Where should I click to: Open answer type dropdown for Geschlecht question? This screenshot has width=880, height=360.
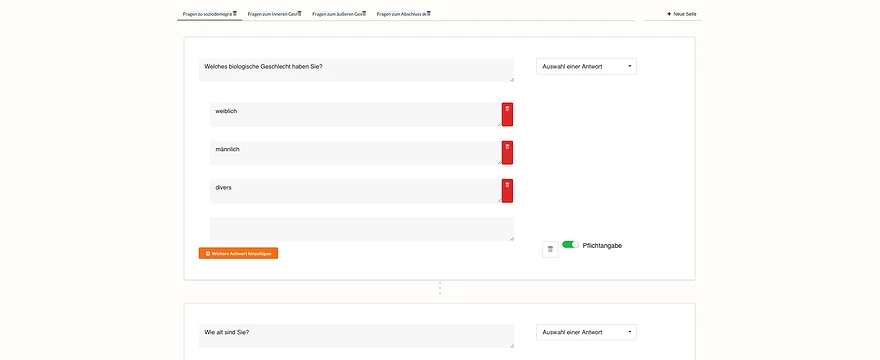point(586,66)
